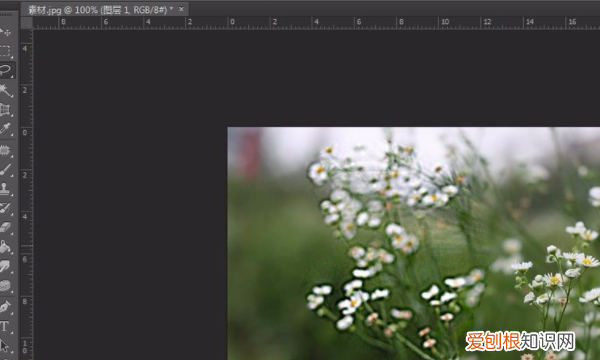600x360 pixels.
Task: Click the flower photo on the canvas
Action: coord(414,243)
